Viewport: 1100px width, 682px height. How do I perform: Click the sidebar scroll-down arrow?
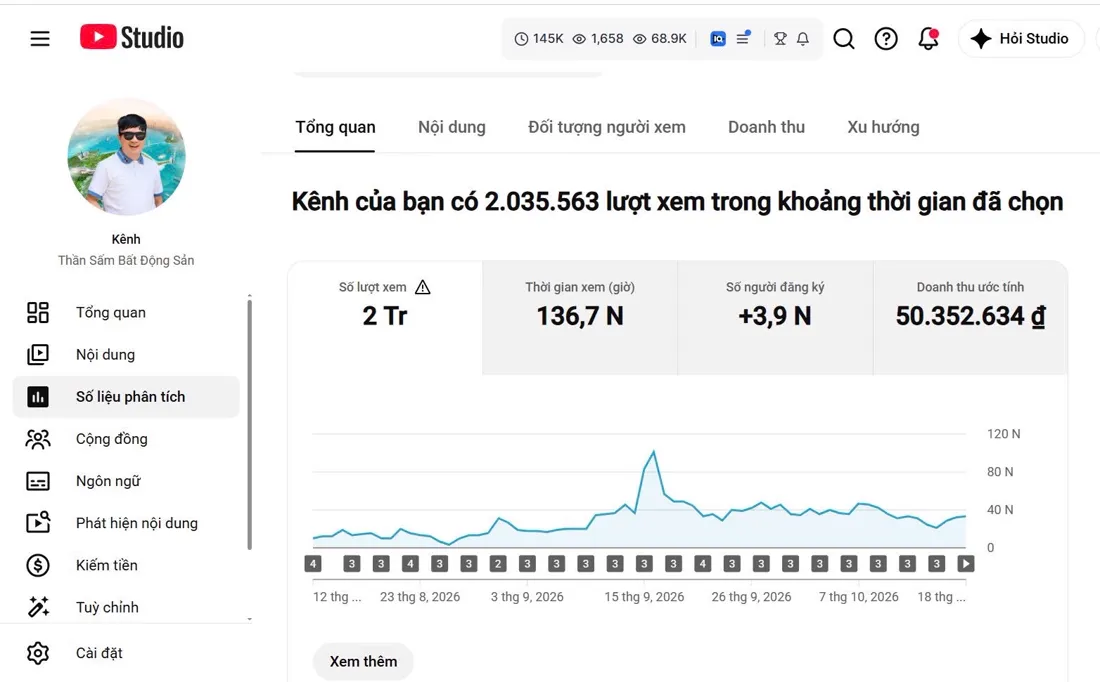coord(250,620)
